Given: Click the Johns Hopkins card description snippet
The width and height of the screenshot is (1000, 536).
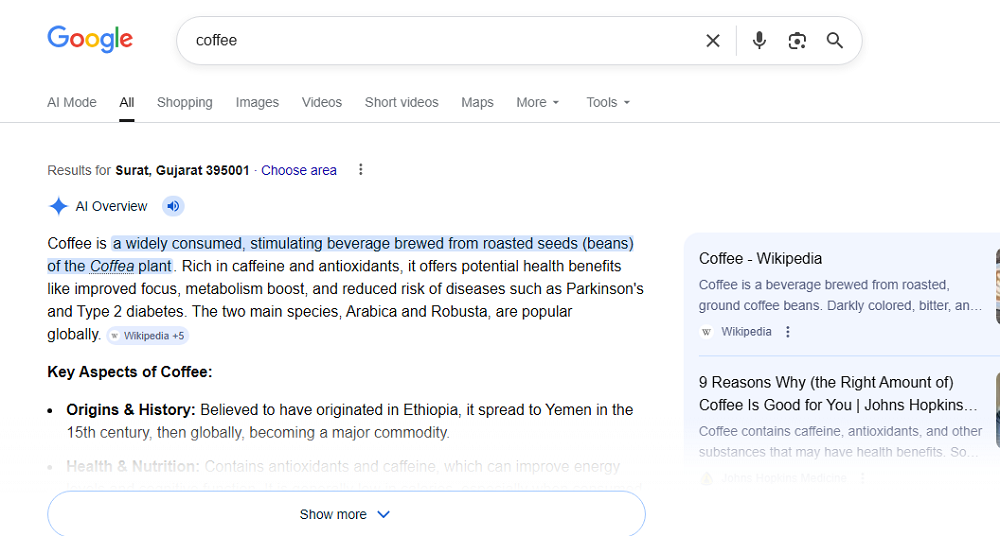Looking at the screenshot, I should pyautogui.click(x=841, y=442).
